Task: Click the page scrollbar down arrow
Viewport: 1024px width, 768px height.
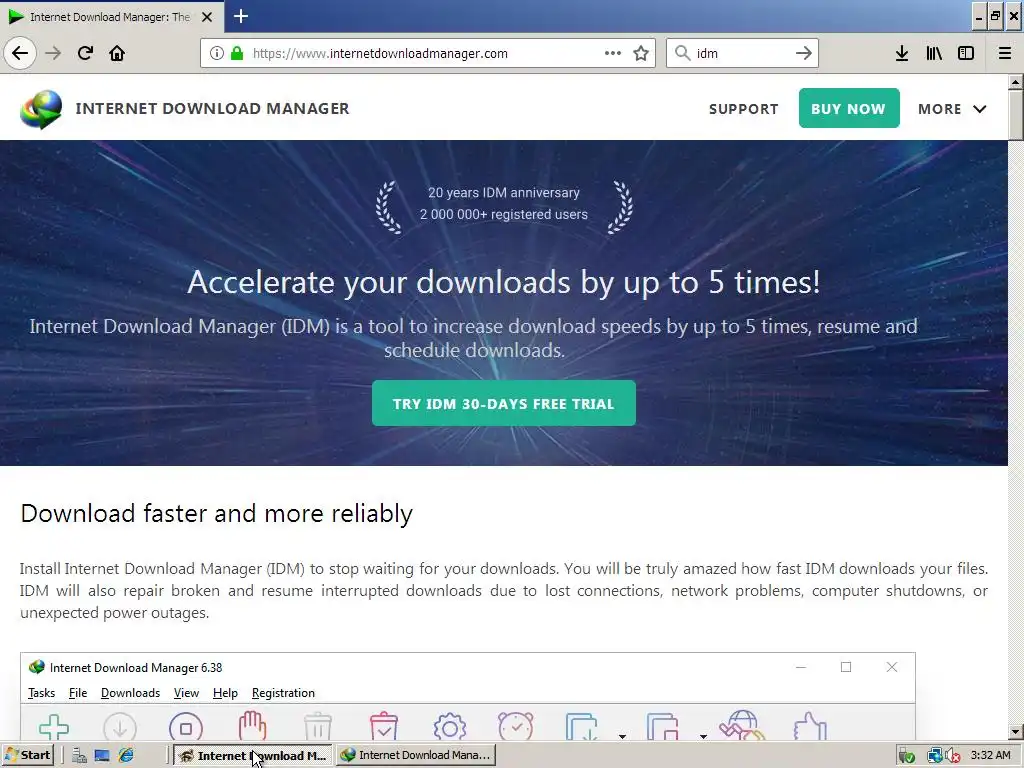Action: [1016, 732]
